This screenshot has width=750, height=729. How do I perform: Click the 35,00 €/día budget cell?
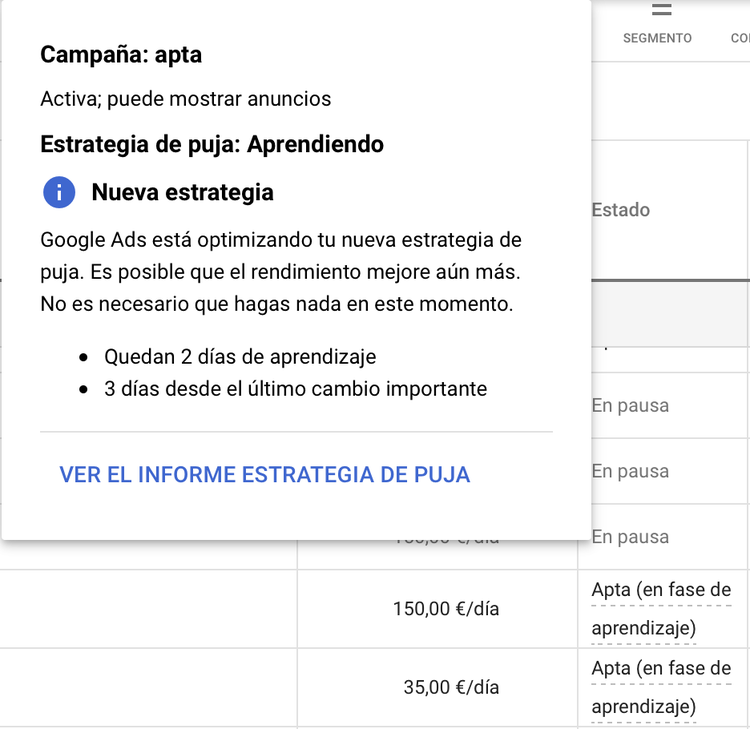(x=452, y=687)
